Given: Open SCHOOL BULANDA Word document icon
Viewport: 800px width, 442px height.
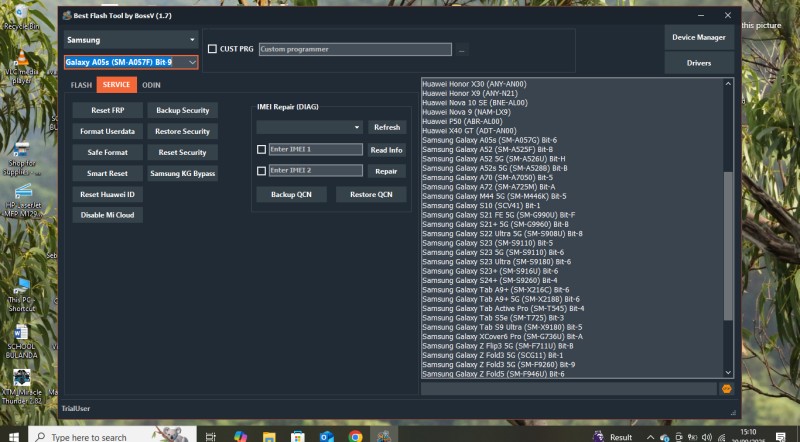Looking at the screenshot, I should click(x=21, y=341).
